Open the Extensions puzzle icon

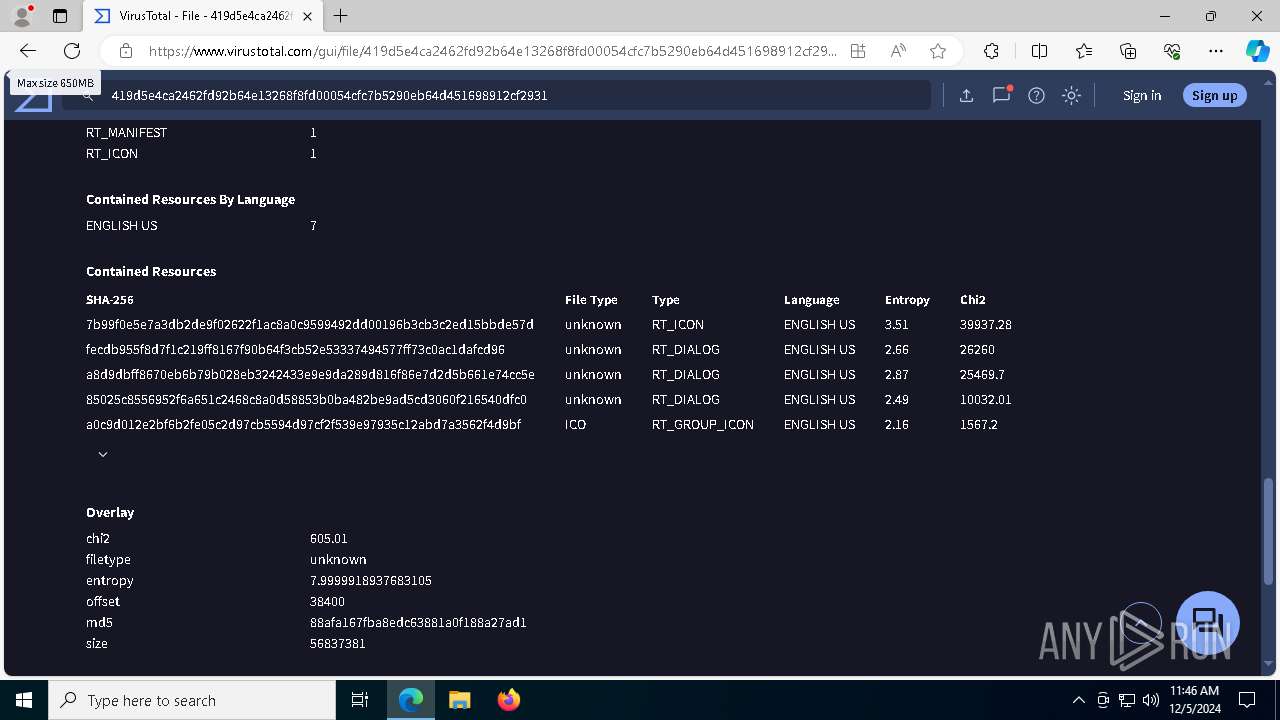(x=991, y=51)
